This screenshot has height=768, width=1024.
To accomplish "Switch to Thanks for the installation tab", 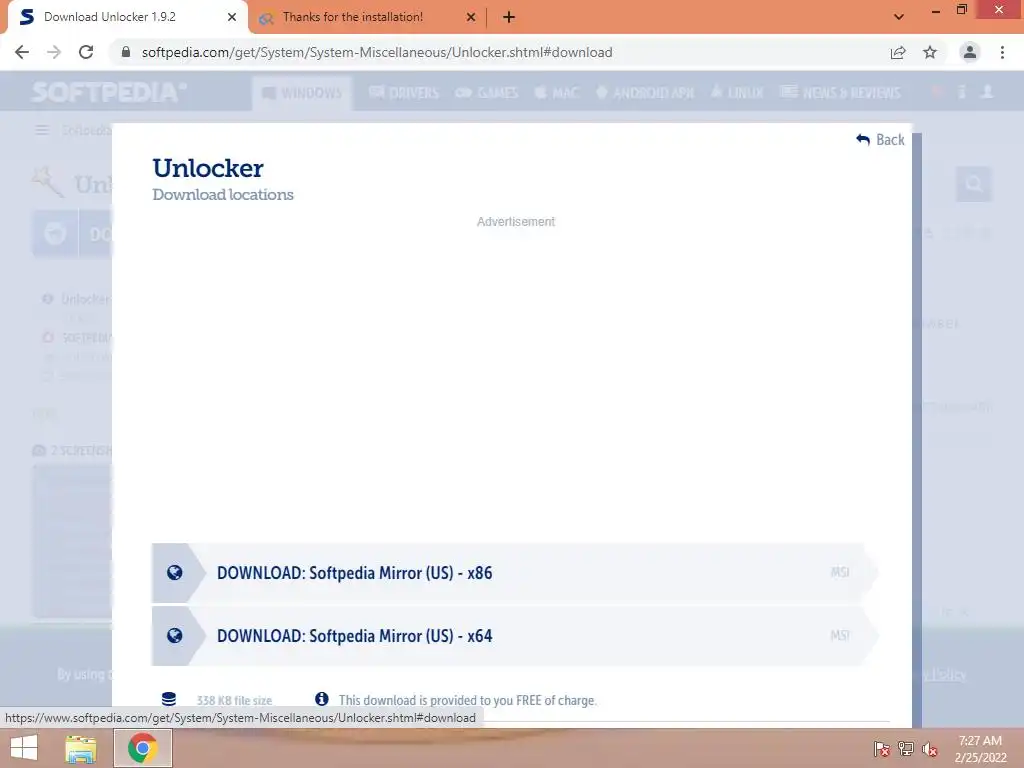I will [368, 17].
